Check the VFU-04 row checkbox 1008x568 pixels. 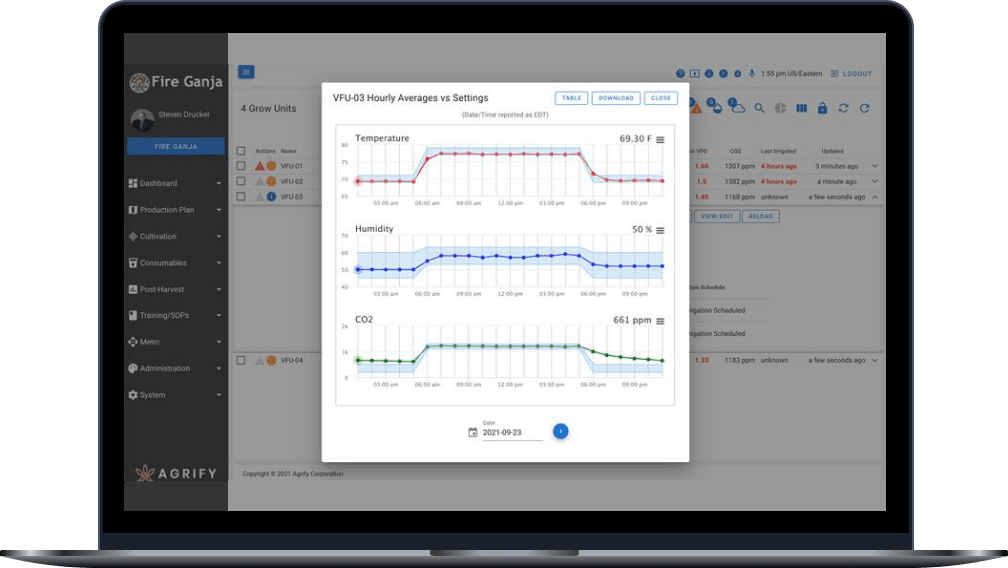[241, 360]
